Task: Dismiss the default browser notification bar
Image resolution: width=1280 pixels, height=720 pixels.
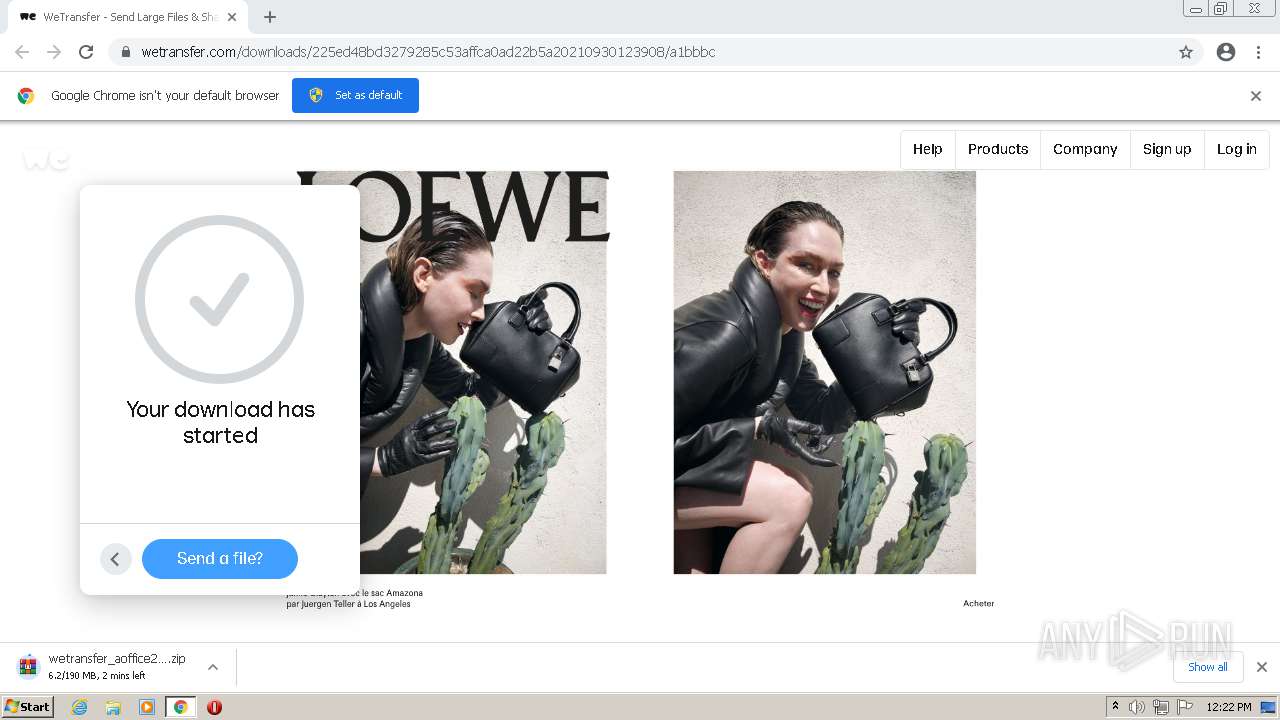Action: tap(1256, 96)
